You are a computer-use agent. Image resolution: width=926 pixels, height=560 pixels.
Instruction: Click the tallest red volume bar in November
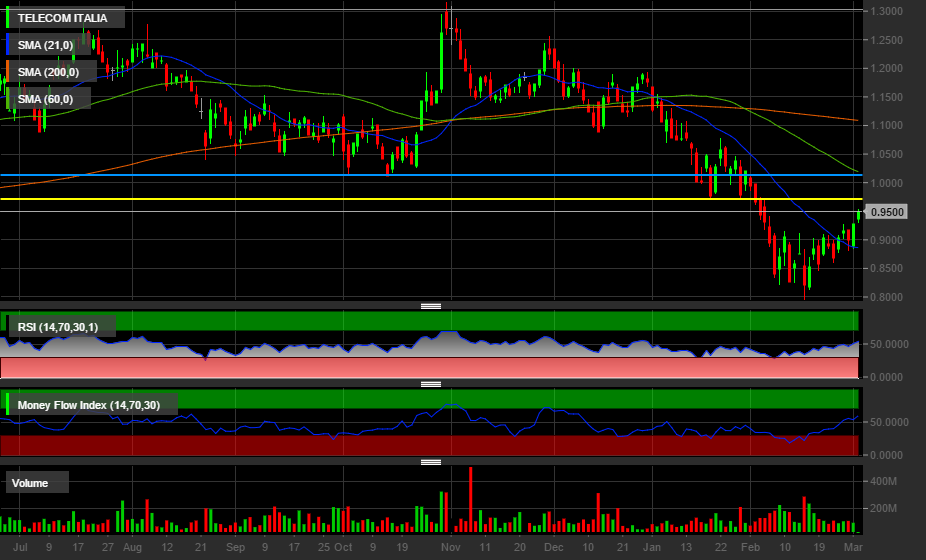pos(471,500)
